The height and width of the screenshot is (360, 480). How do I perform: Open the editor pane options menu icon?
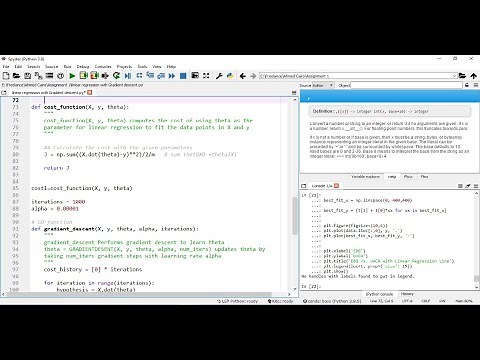[294, 93]
